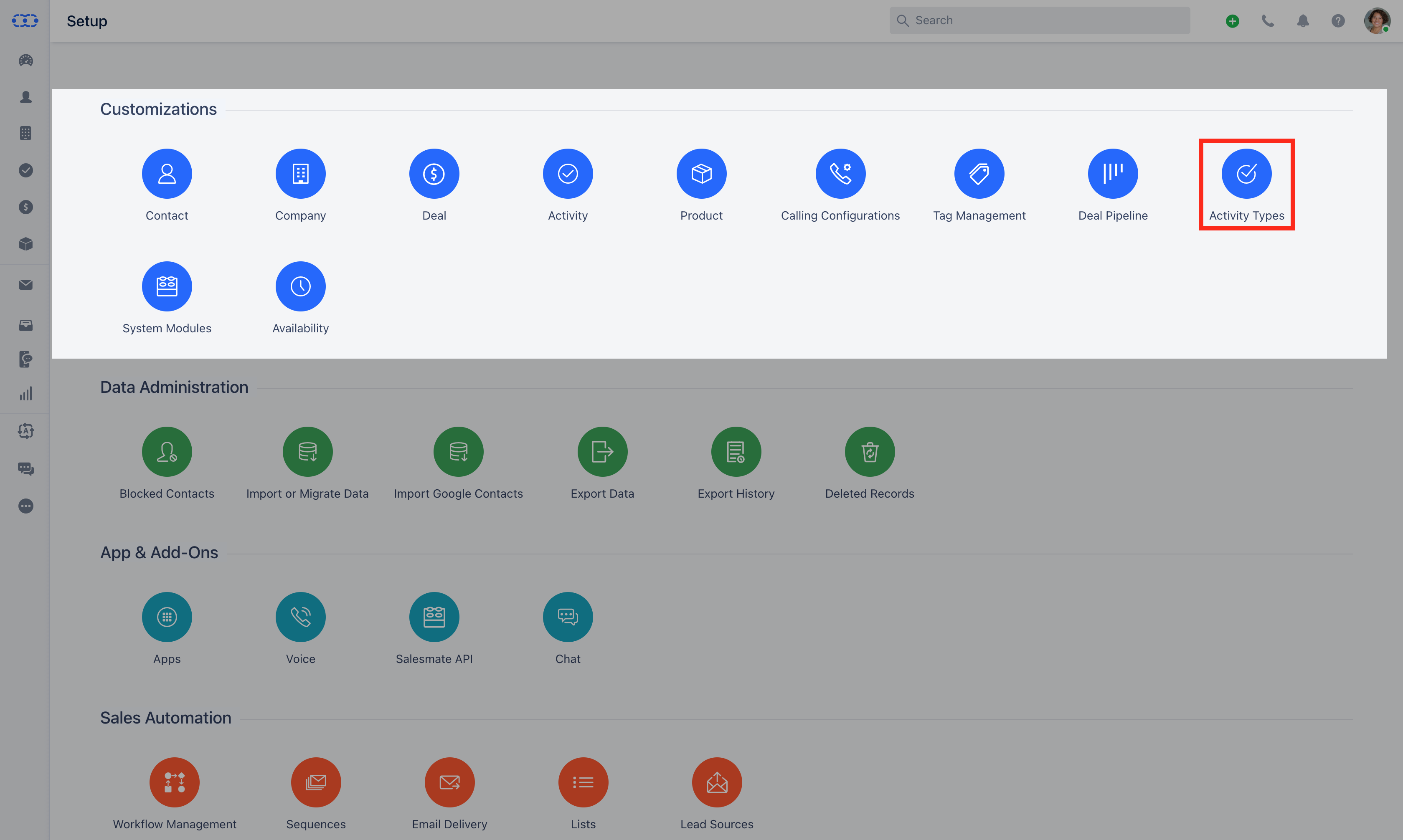1403x840 pixels.
Task: Open Deal Pipeline settings
Action: [1113, 174]
